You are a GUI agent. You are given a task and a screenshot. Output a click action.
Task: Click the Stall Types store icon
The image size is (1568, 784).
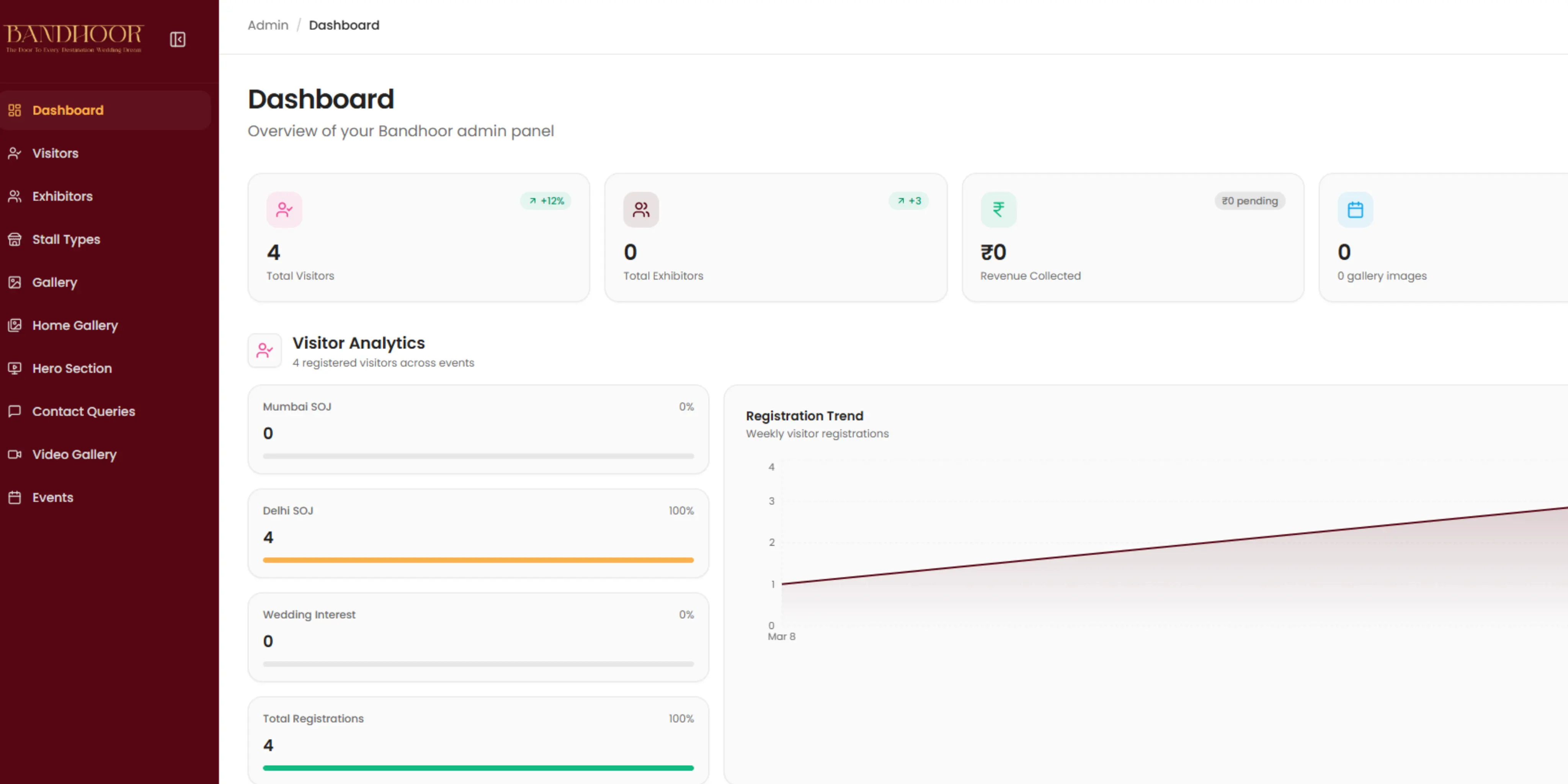click(x=15, y=239)
